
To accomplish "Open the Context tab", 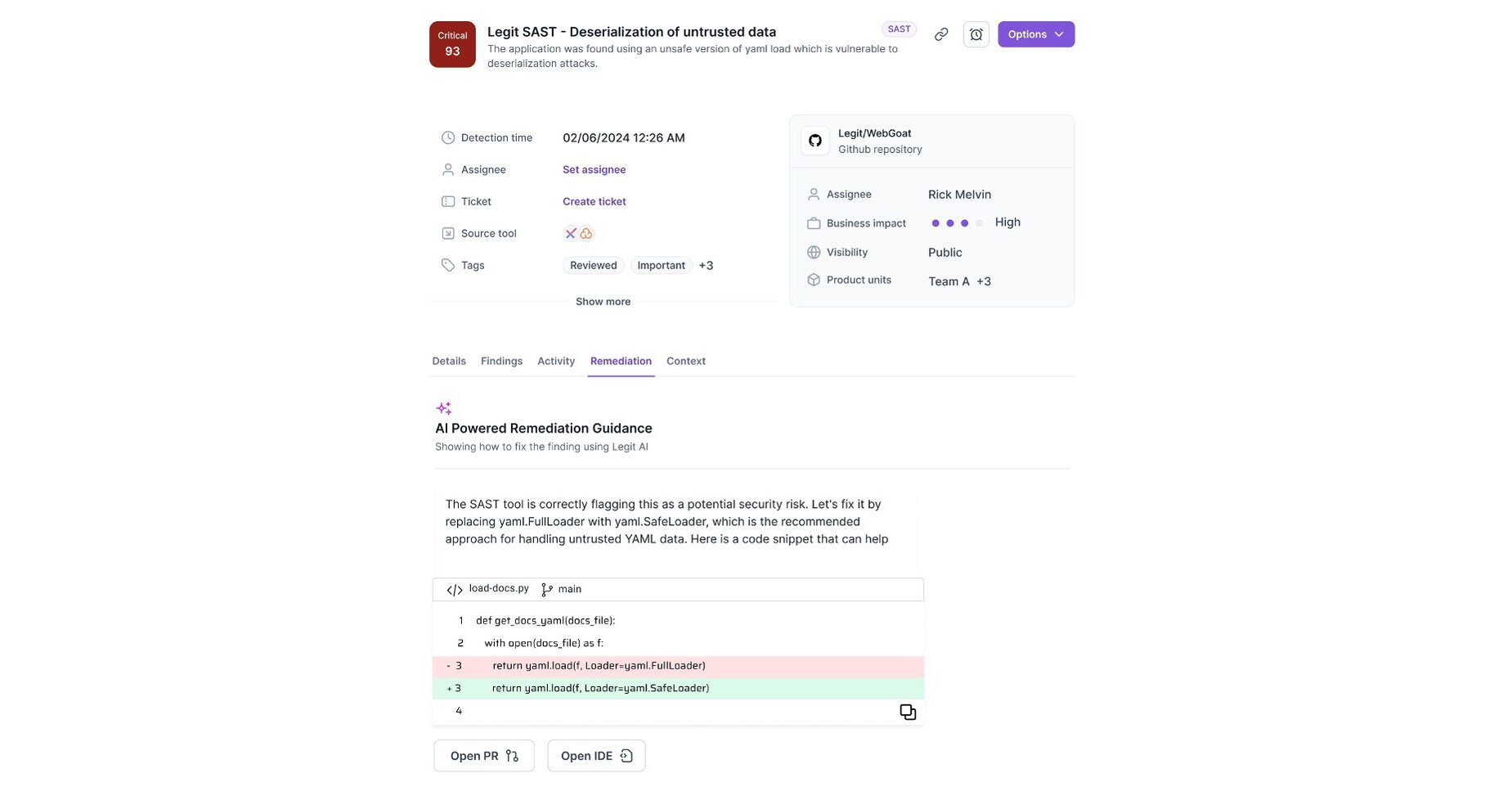I will pyautogui.click(x=685, y=361).
